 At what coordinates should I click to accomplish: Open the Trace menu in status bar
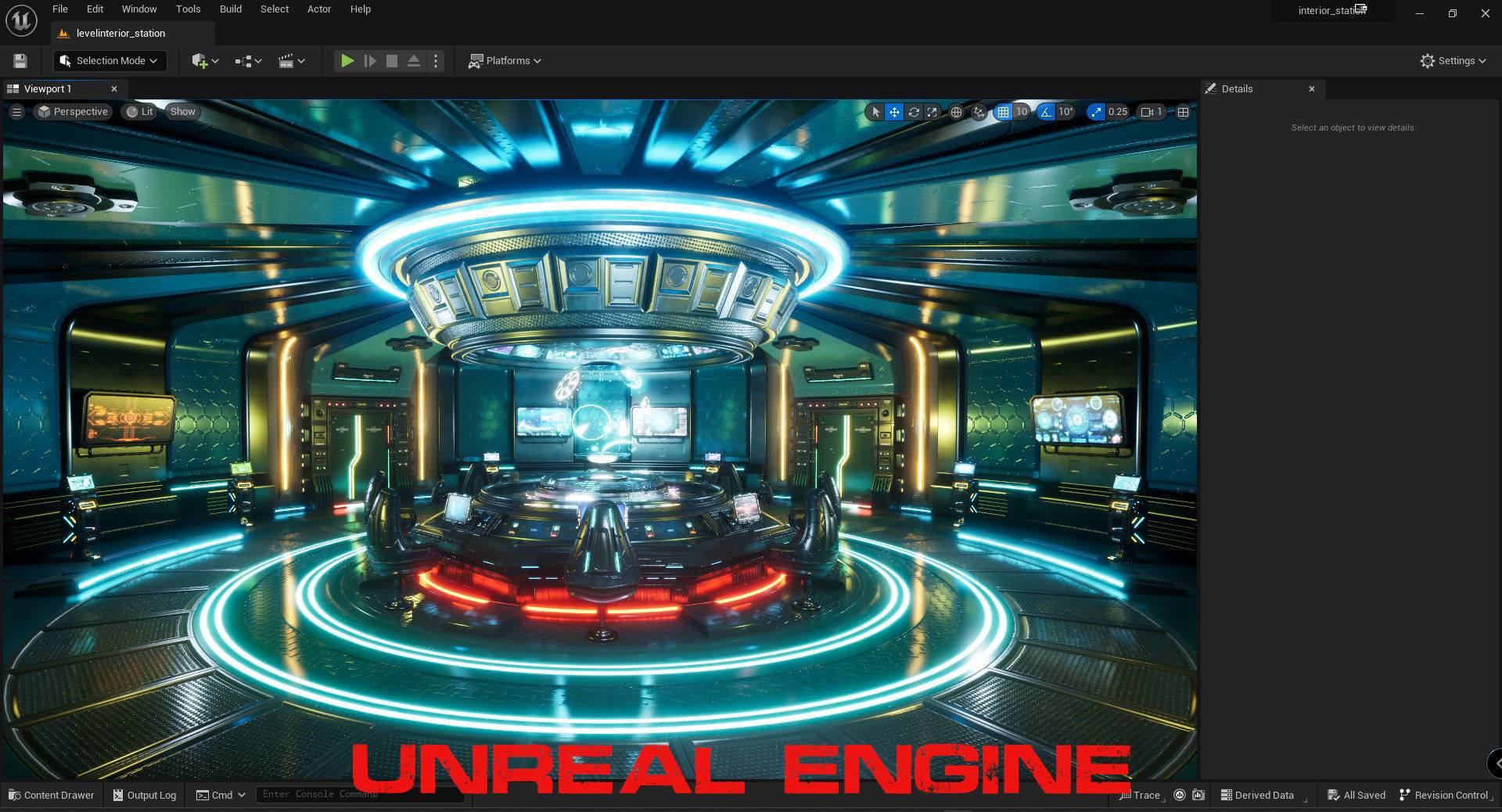pos(1141,795)
